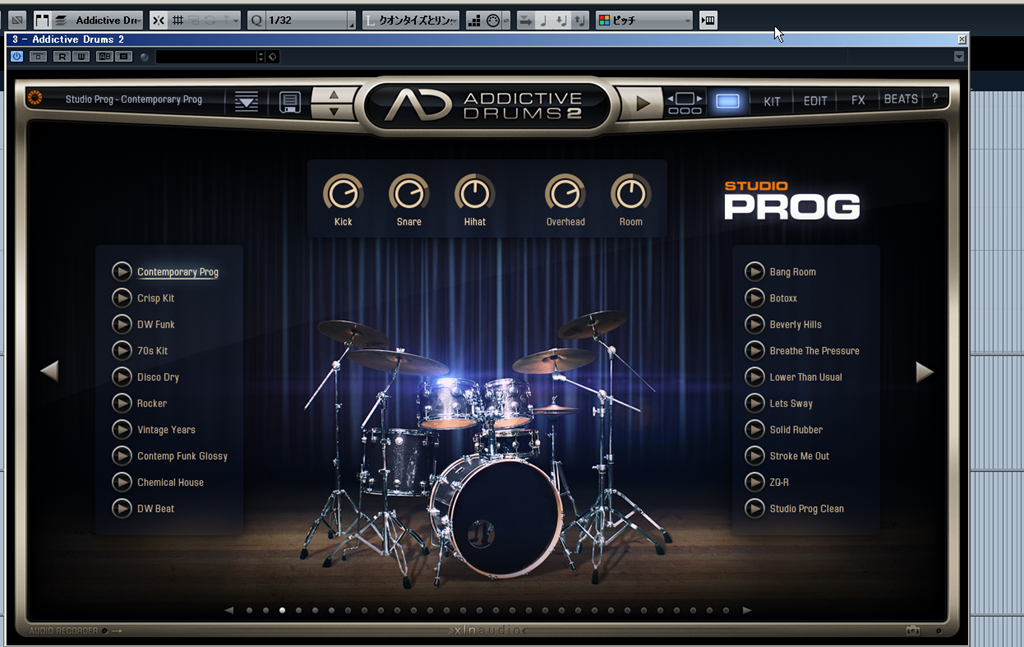Play the Lets Sway beat
Viewport: 1024px width, 647px height.
[754, 403]
